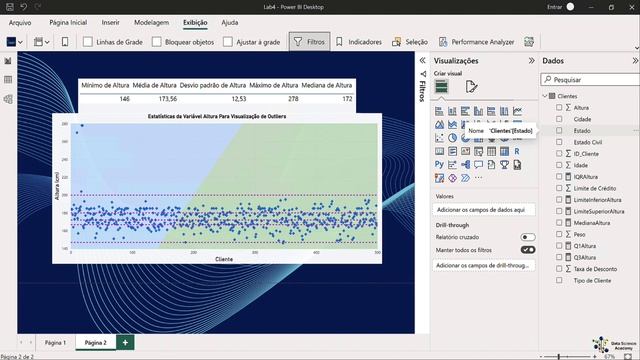
Task: Click the Undo arrow in title bar
Action: tap(24, 7)
